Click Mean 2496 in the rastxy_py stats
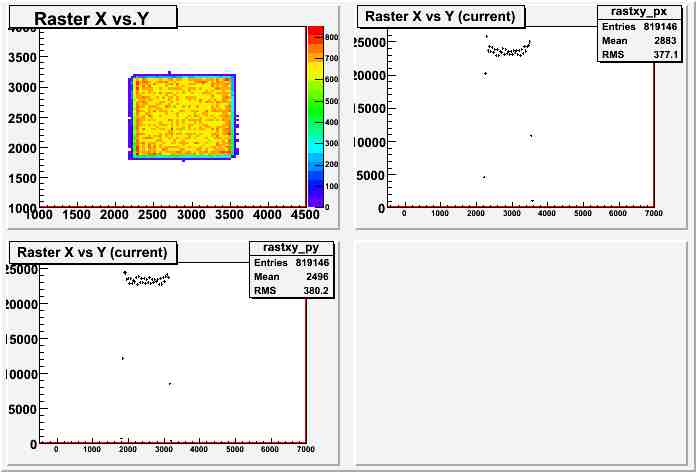Screen dimensions: 696x472 pos(291,277)
